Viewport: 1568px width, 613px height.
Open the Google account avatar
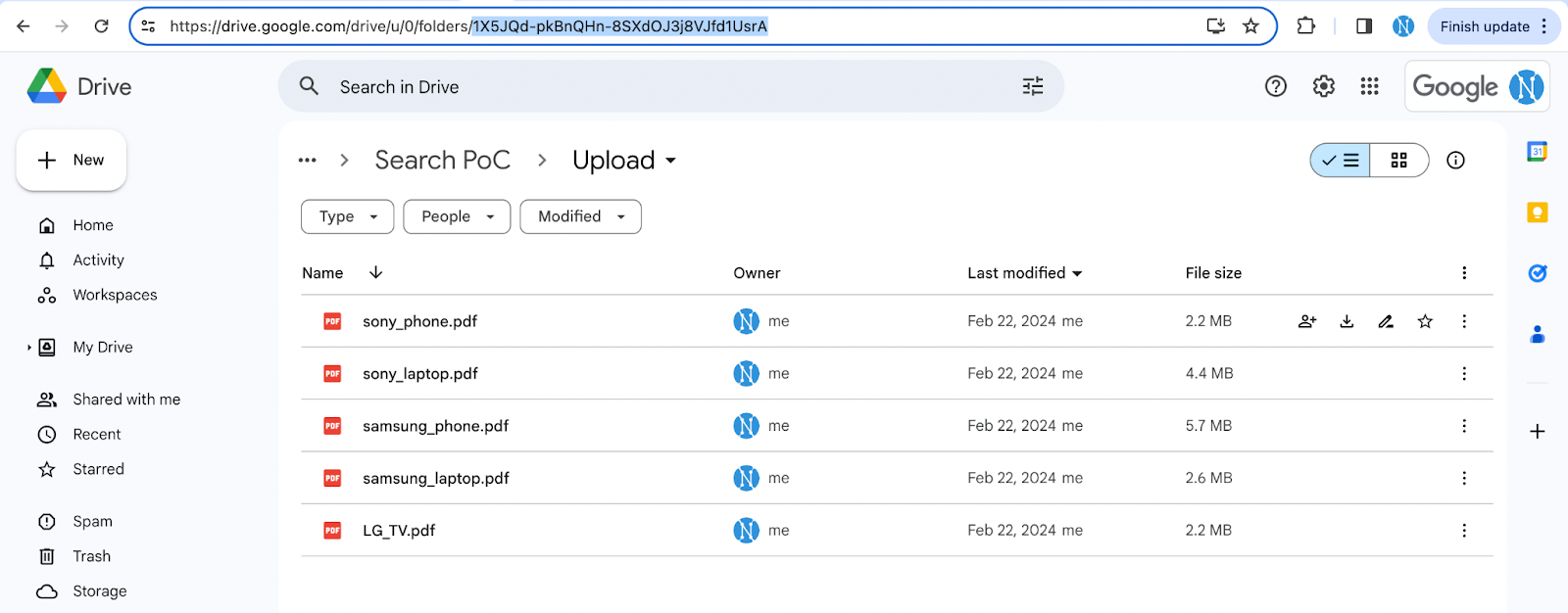[x=1526, y=86]
